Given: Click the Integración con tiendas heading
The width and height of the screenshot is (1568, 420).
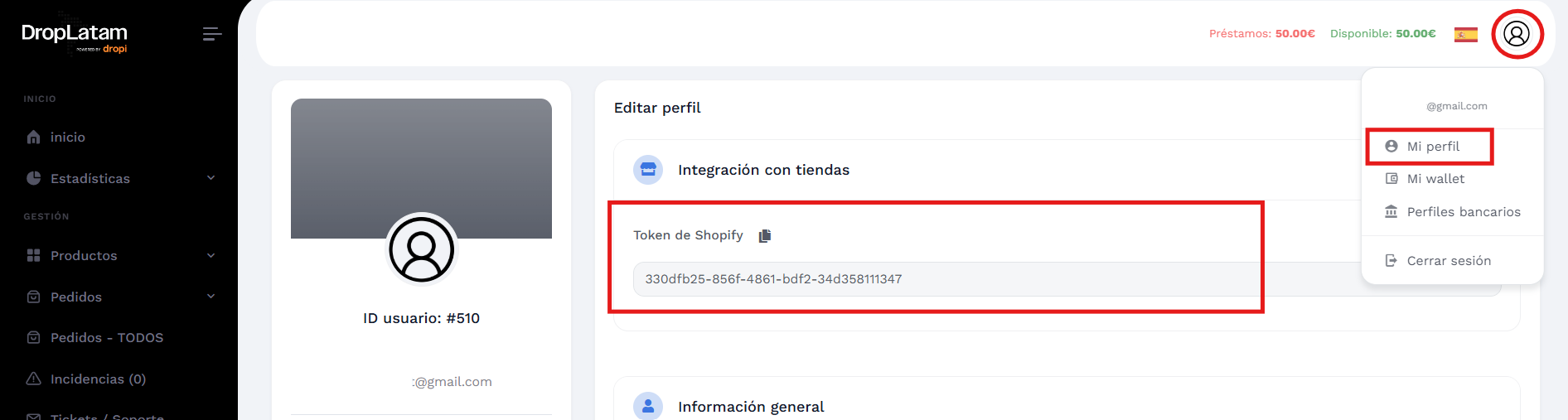Looking at the screenshot, I should (x=763, y=170).
